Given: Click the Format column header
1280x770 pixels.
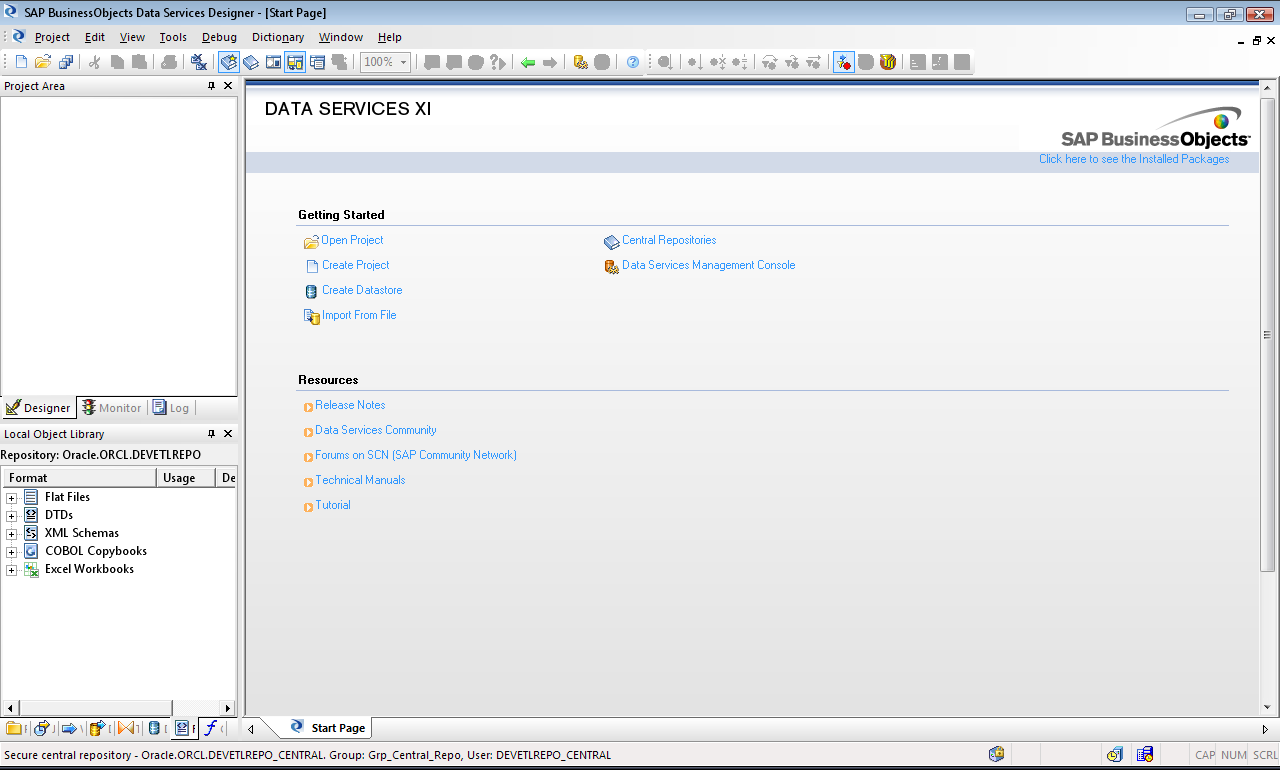Looking at the screenshot, I should pyautogui.click(x=79, y=478).
